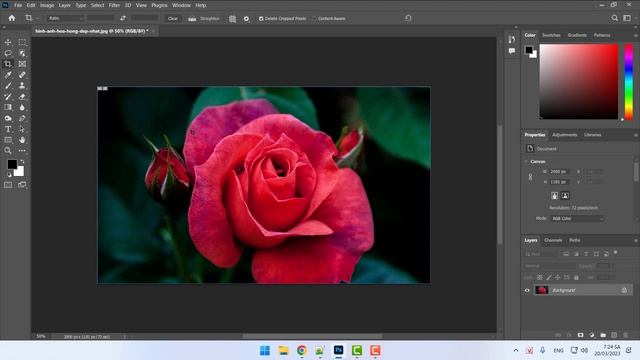Create a new group folder in Layers
Viewport: 640px width, 360px height.
coord(603,335)
